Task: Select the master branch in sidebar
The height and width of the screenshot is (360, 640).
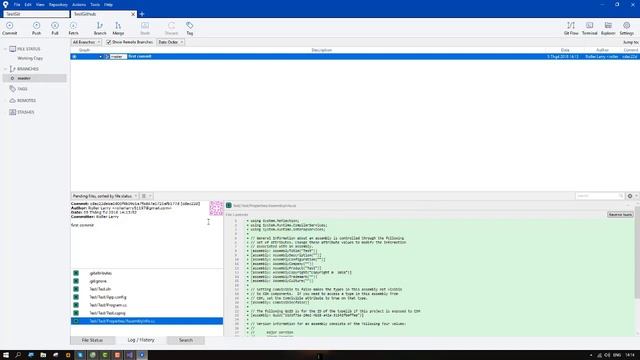Action: [35, 78]
